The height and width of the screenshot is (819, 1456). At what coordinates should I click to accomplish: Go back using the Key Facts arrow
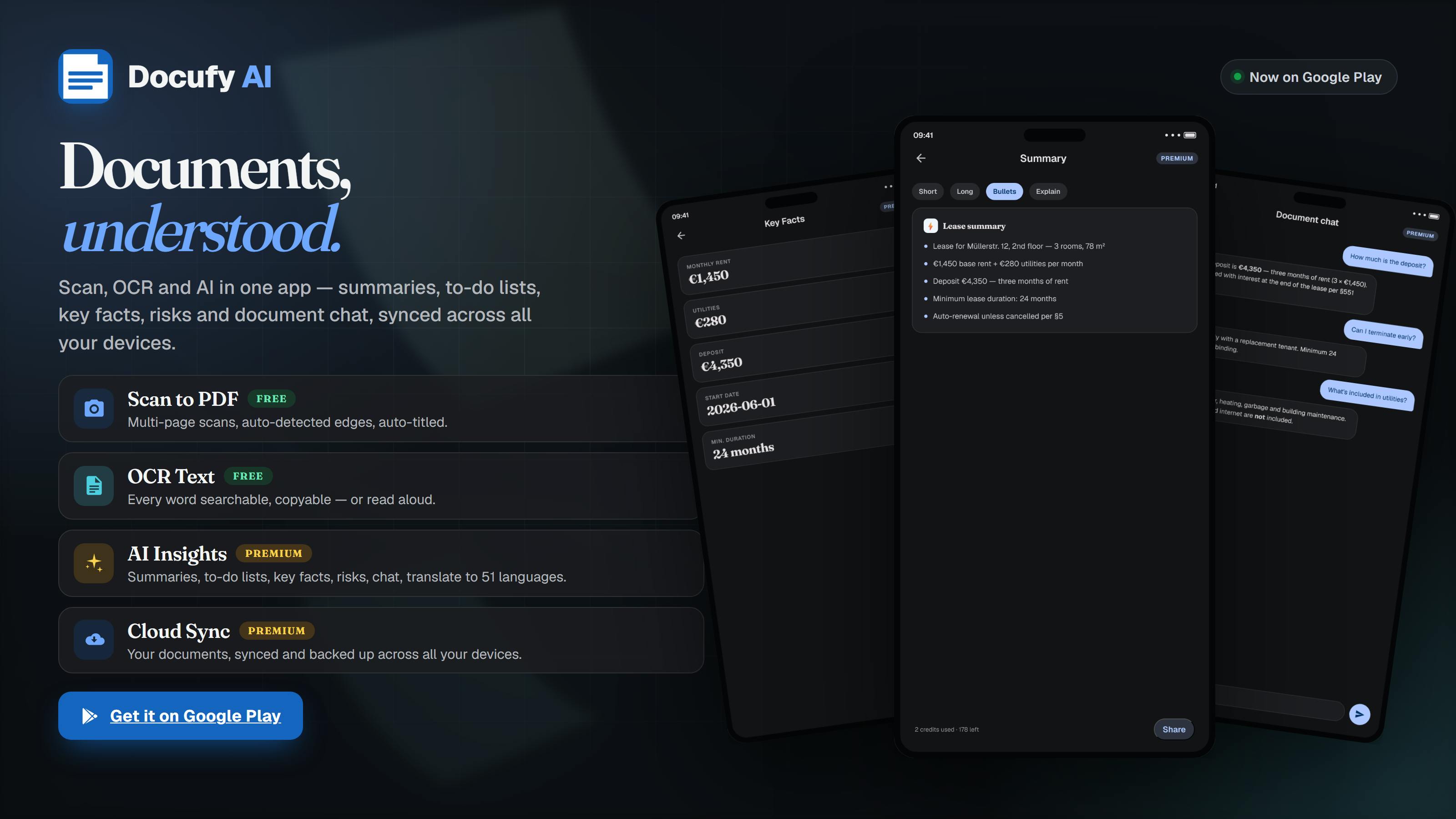681,236
